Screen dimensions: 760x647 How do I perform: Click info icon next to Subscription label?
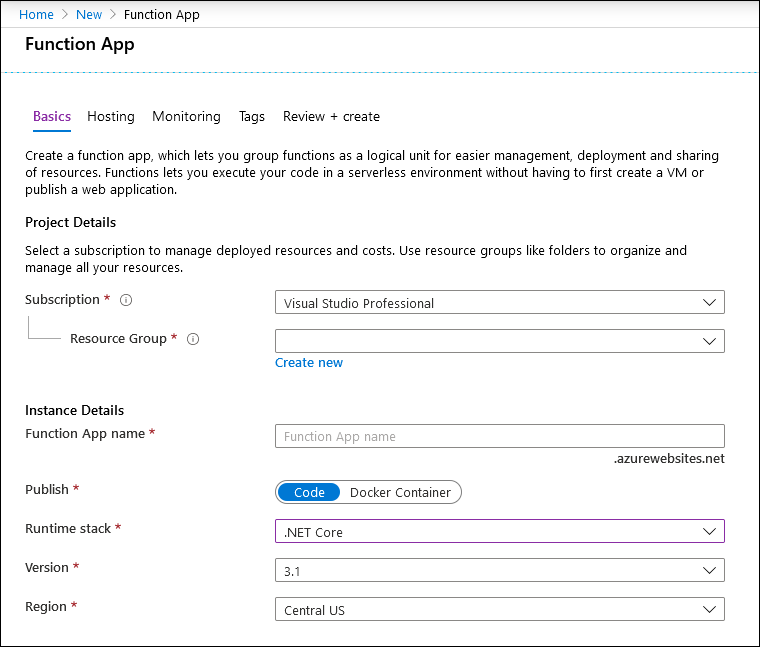click(x=127, y=300)
